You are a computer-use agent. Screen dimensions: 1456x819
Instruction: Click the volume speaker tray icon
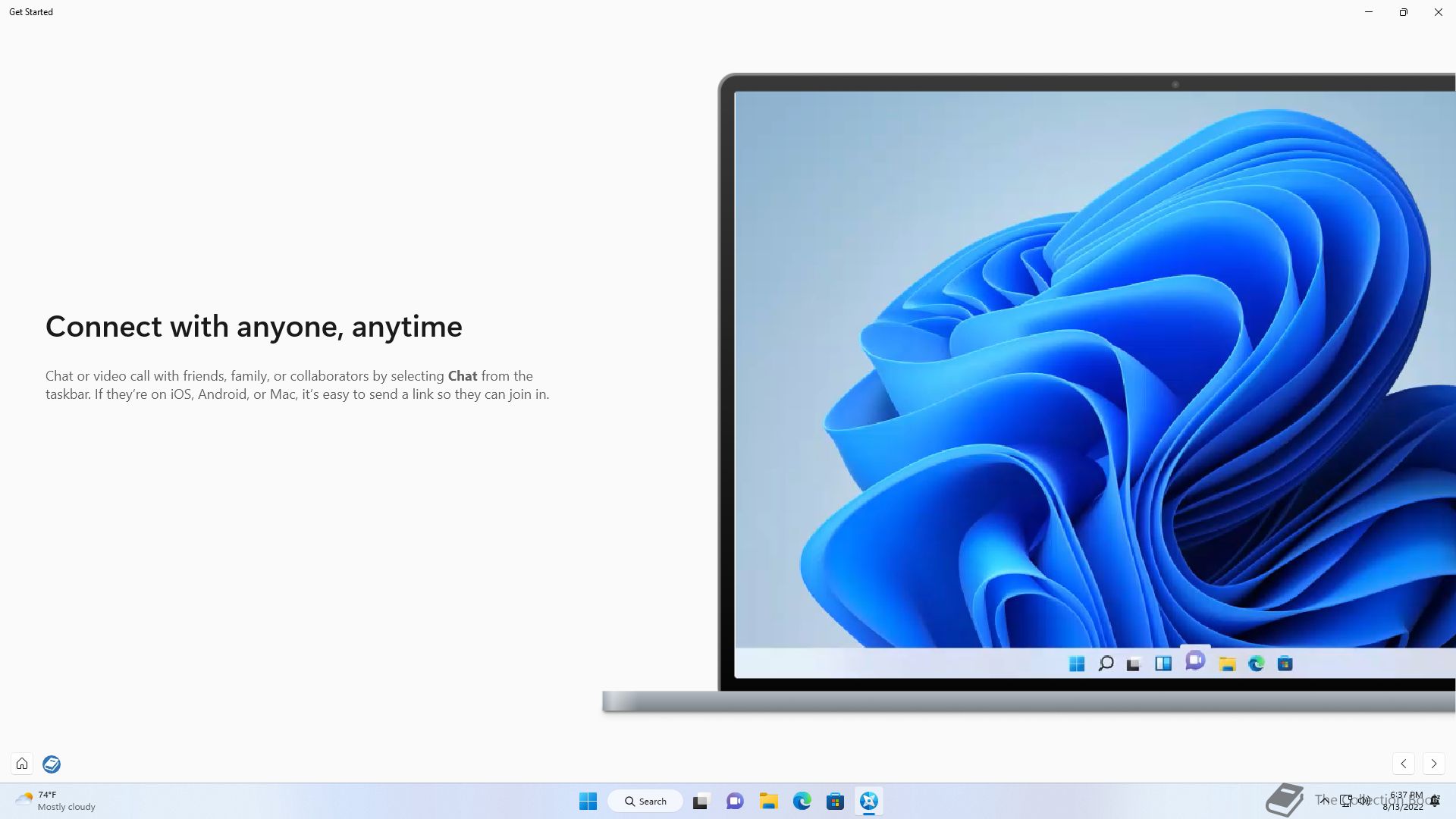pyautogui.click(x=1364, y=800)
